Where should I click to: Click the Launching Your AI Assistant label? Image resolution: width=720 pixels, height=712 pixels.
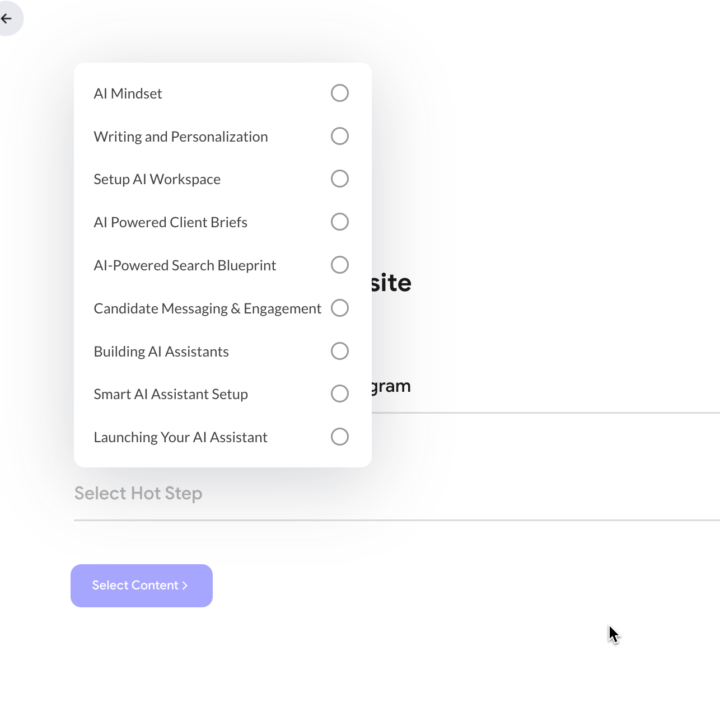pyautogui.click(x=180, y=437)
